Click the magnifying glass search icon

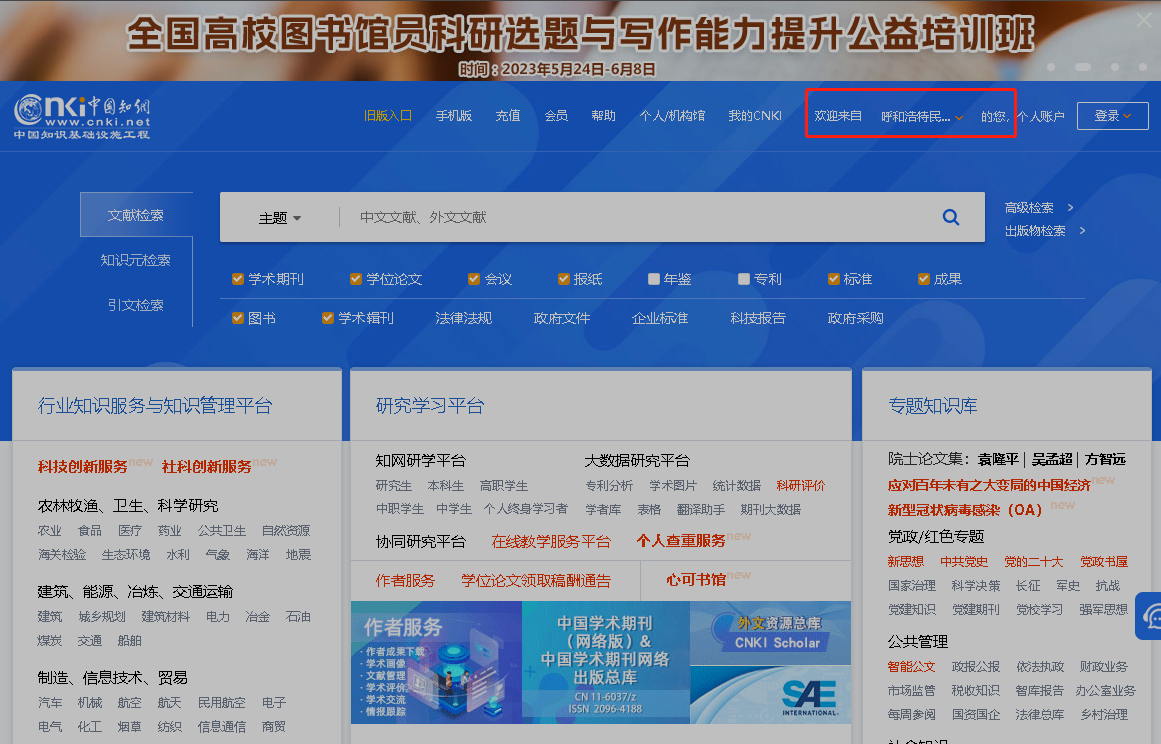coord(950,217)
